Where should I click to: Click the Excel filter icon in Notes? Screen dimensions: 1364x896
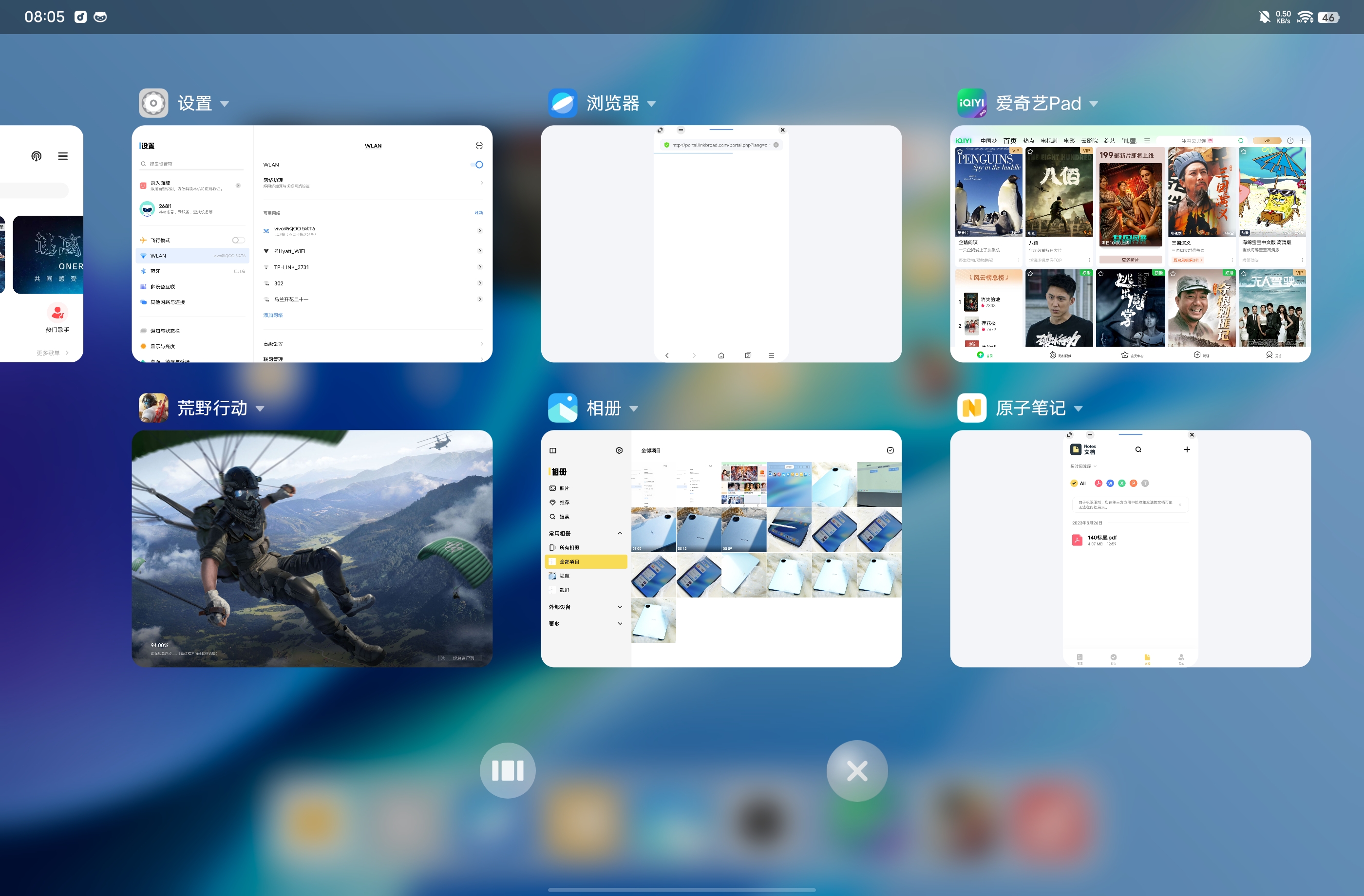tap(1121, 484)
